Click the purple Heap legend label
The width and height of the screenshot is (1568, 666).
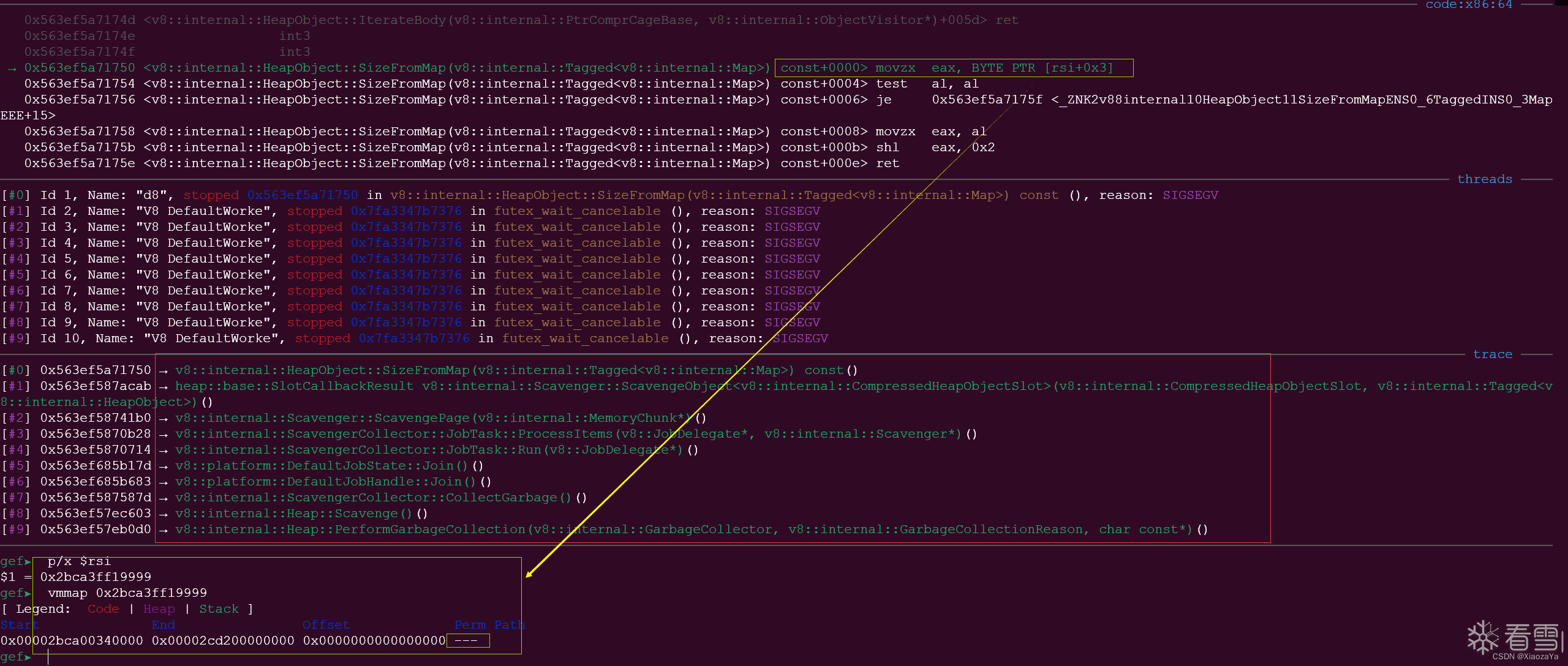[159, 609]
